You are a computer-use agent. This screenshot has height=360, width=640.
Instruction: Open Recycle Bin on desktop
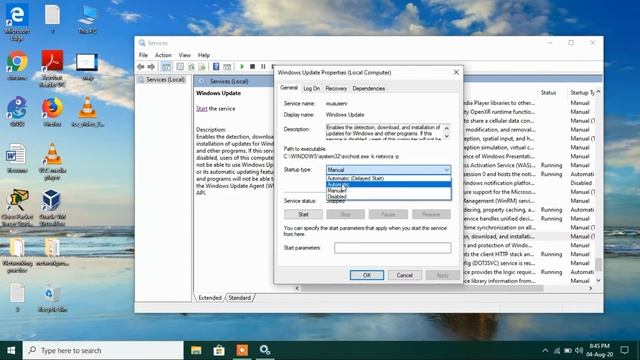click(52, 298)
